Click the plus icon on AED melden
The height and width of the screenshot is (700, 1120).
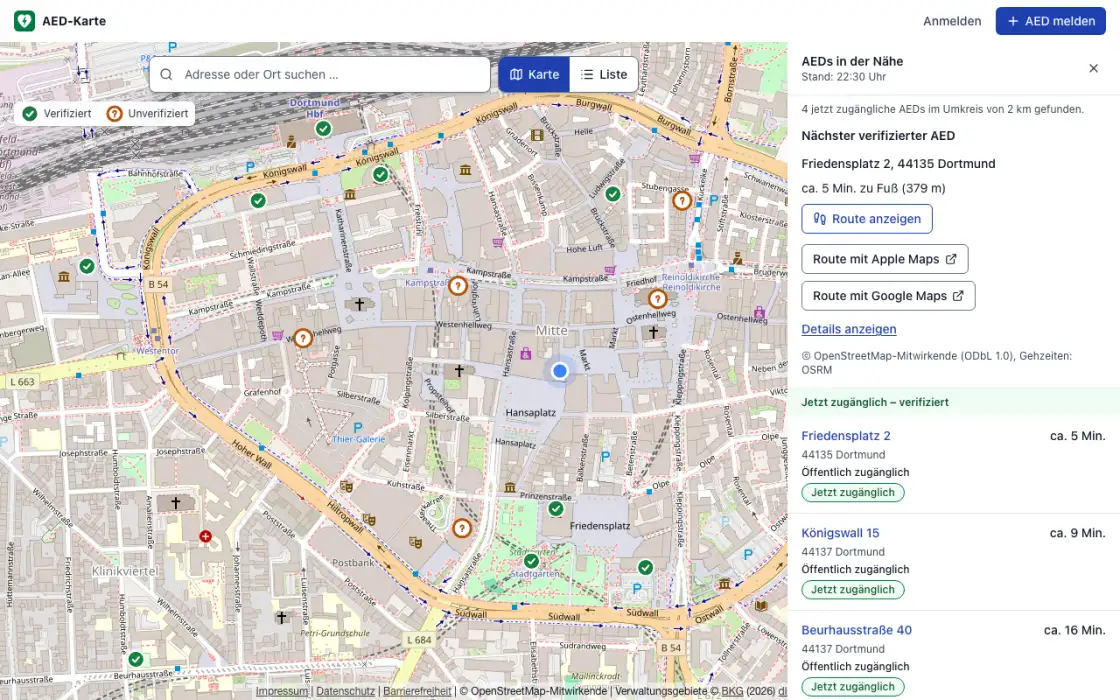1013,21
